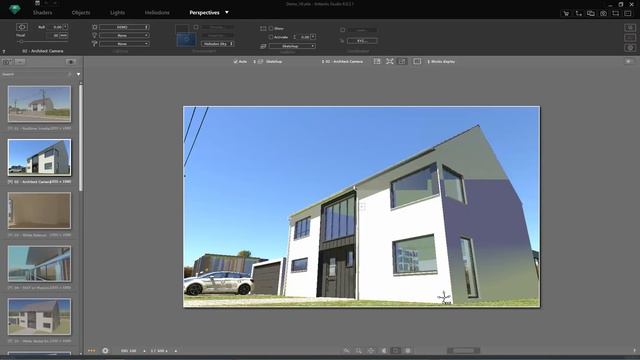Click the background environment preview box
This screenshot has height=360, width=640.
coord(186,40)
